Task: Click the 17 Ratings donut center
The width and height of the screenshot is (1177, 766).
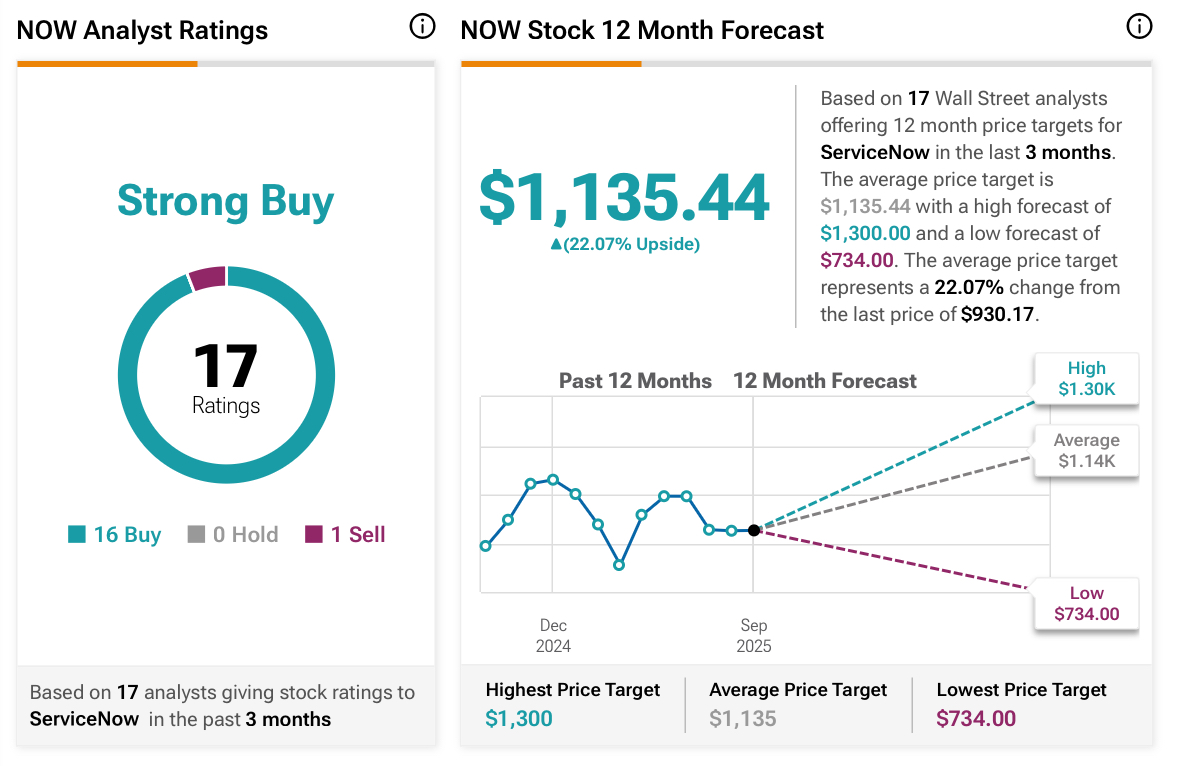Action: (226, 376)
